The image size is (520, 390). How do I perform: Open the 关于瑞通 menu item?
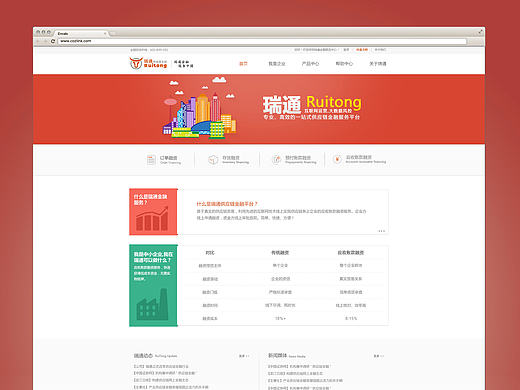(378, 64)
